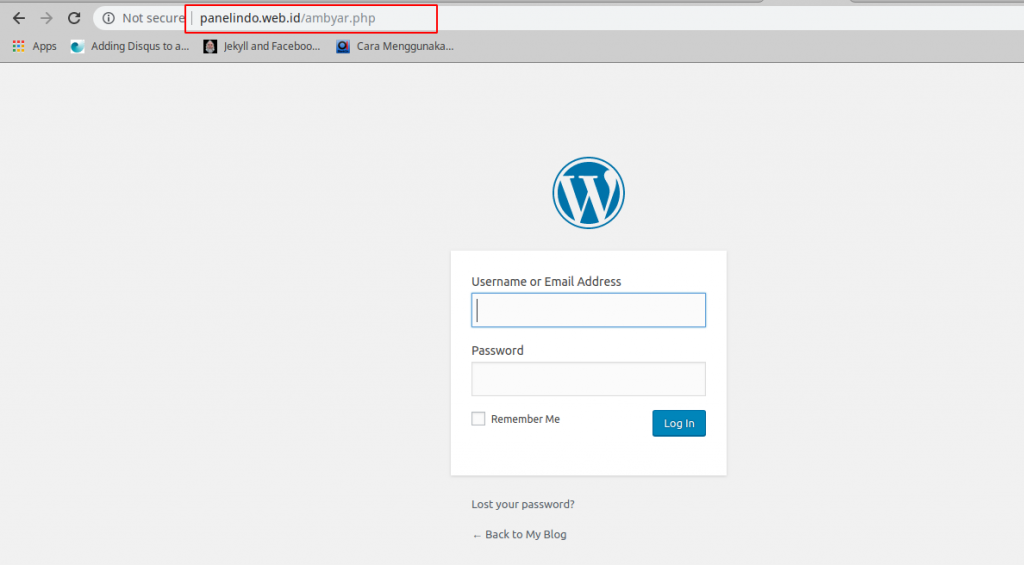Screen dimensions: 1024x565
Task: Reload the page with the refresh icon
Action: [x=74, y=18]
